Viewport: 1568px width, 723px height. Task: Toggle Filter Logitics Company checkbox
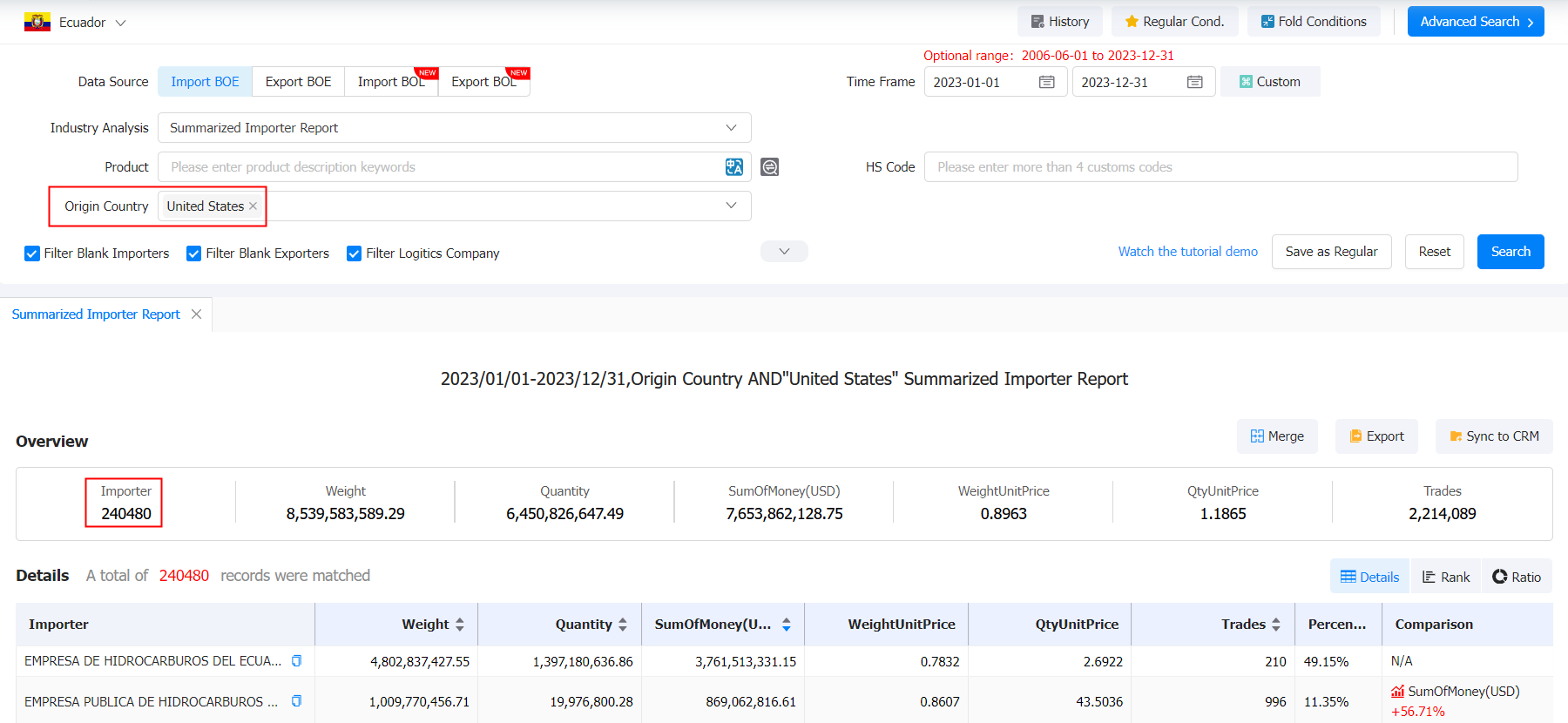click(355, 253)
